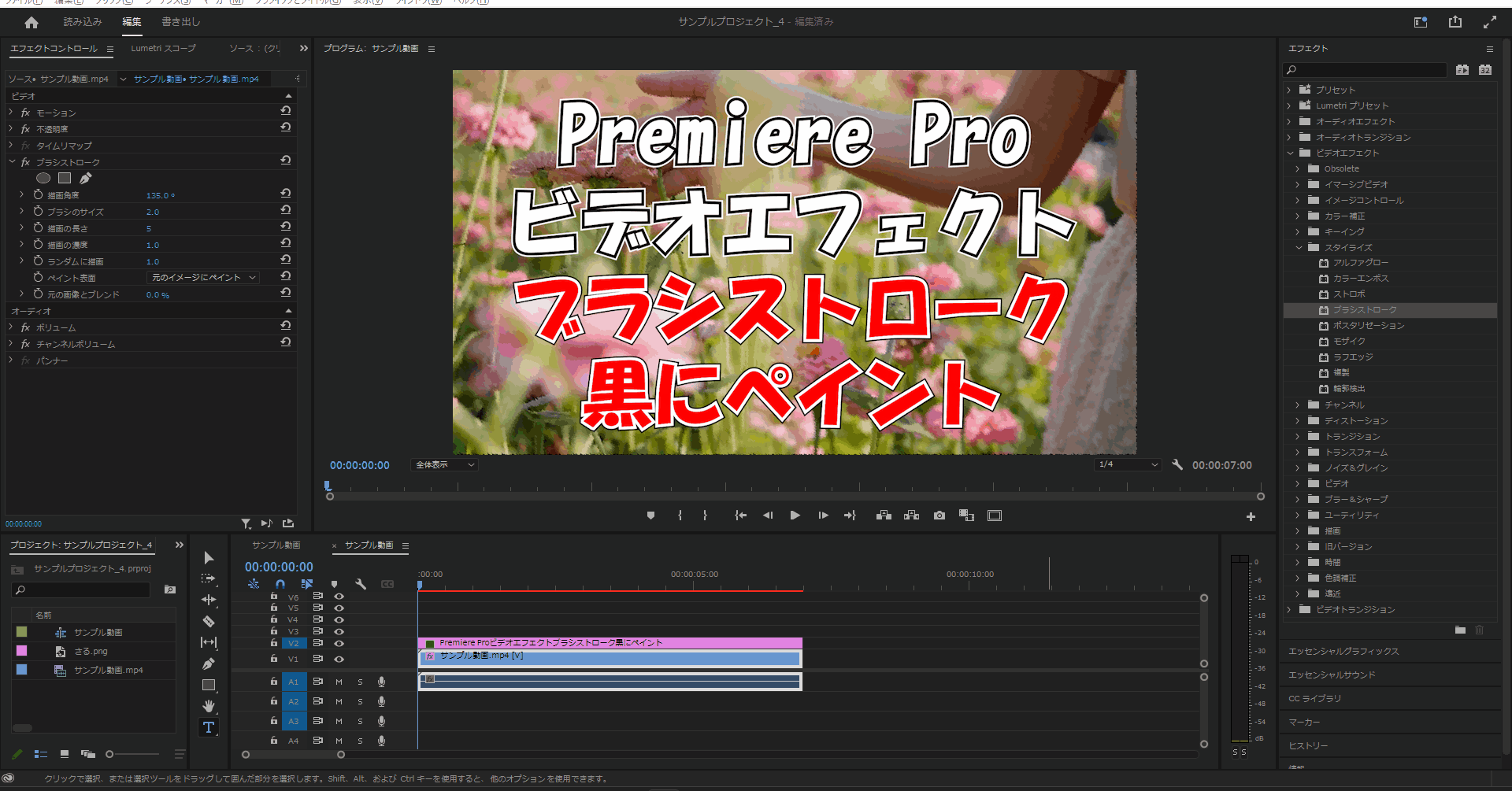Screen dimensions: 1512x791
Task: Click the Extract button in program monitor
Action: (x=912, y=516)
